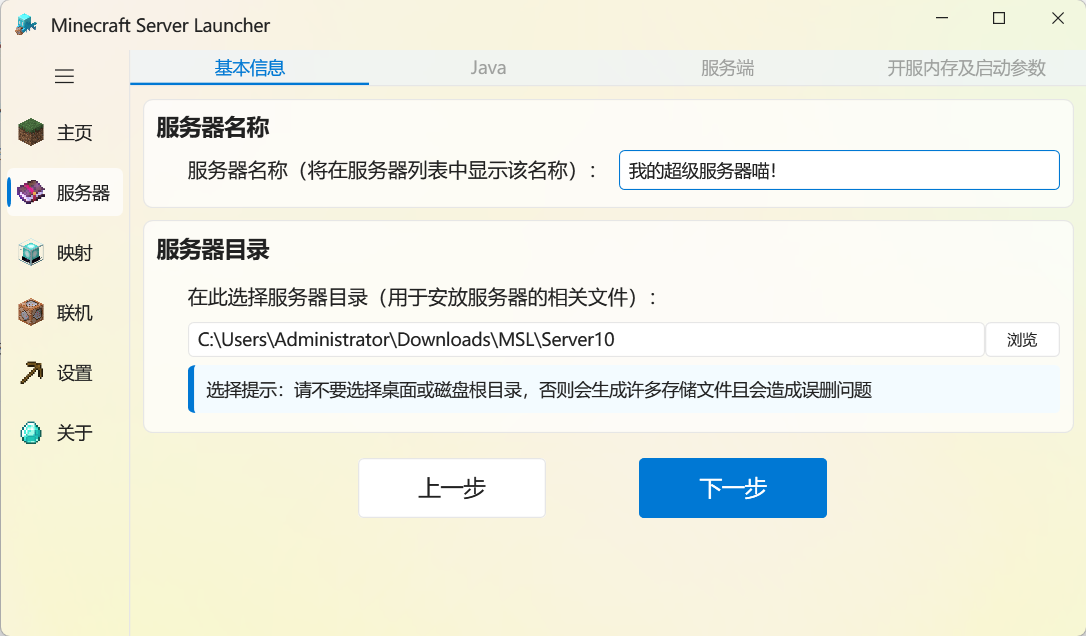The image size is (1086, 636).
Task: Switch to the 基本信息 tab
Action: pos(250,68)
